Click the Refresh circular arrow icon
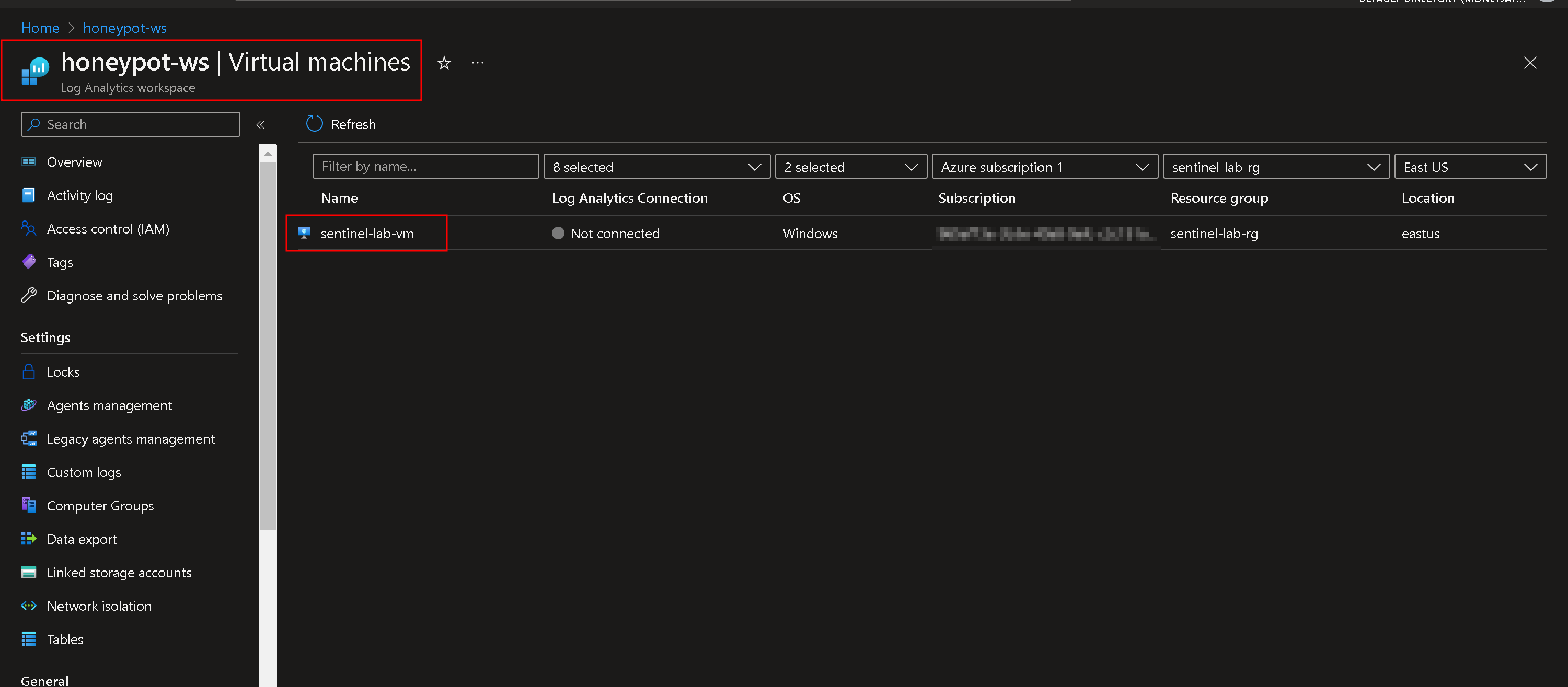The width and height of the screenshot is (1568, 687). (314, 124)
